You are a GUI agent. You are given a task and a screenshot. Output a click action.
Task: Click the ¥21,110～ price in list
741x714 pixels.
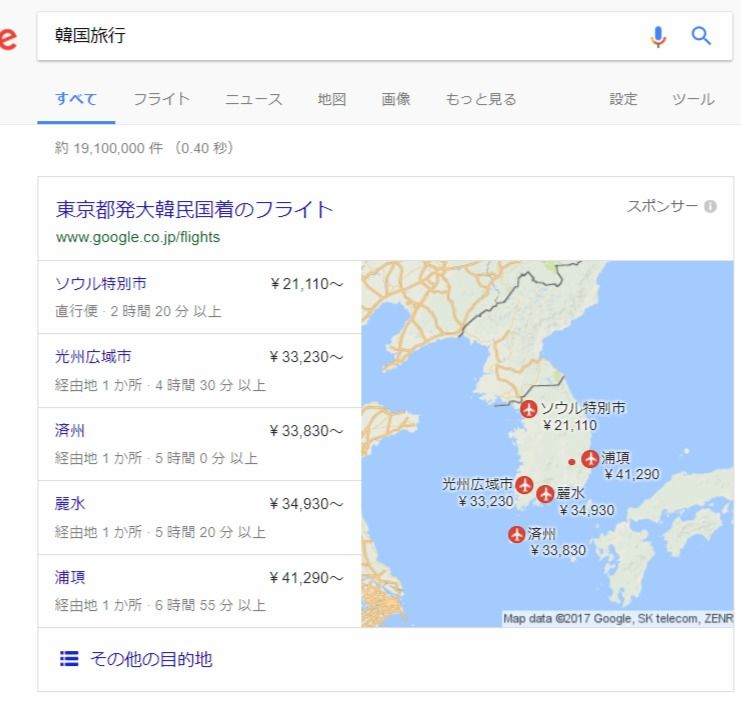(307, 284)
